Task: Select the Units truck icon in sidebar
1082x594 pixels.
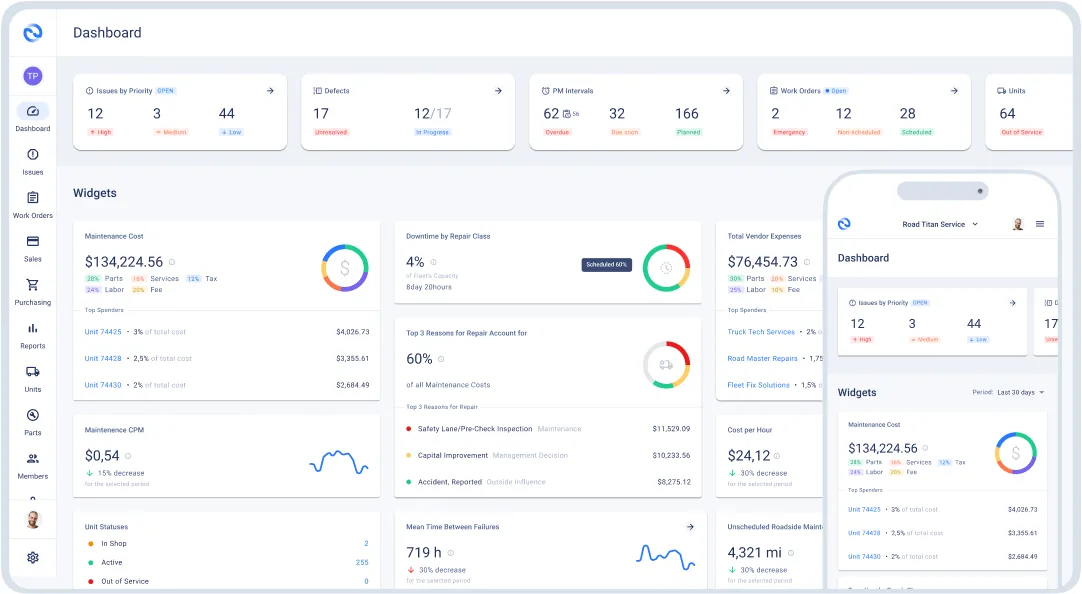Action: point(32,372)
